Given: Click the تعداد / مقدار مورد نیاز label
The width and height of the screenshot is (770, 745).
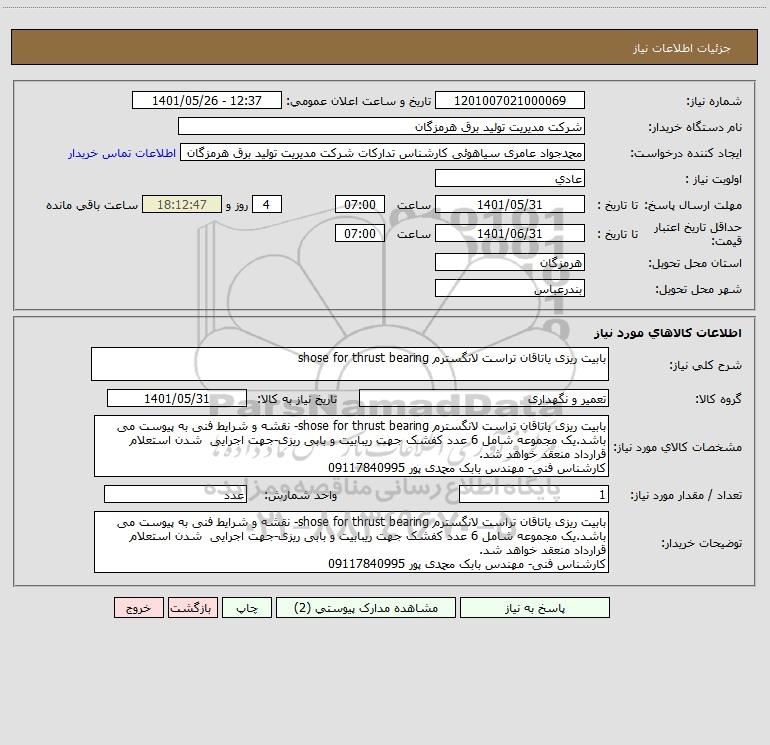Looking at the screenshot, I should (686, 496).
